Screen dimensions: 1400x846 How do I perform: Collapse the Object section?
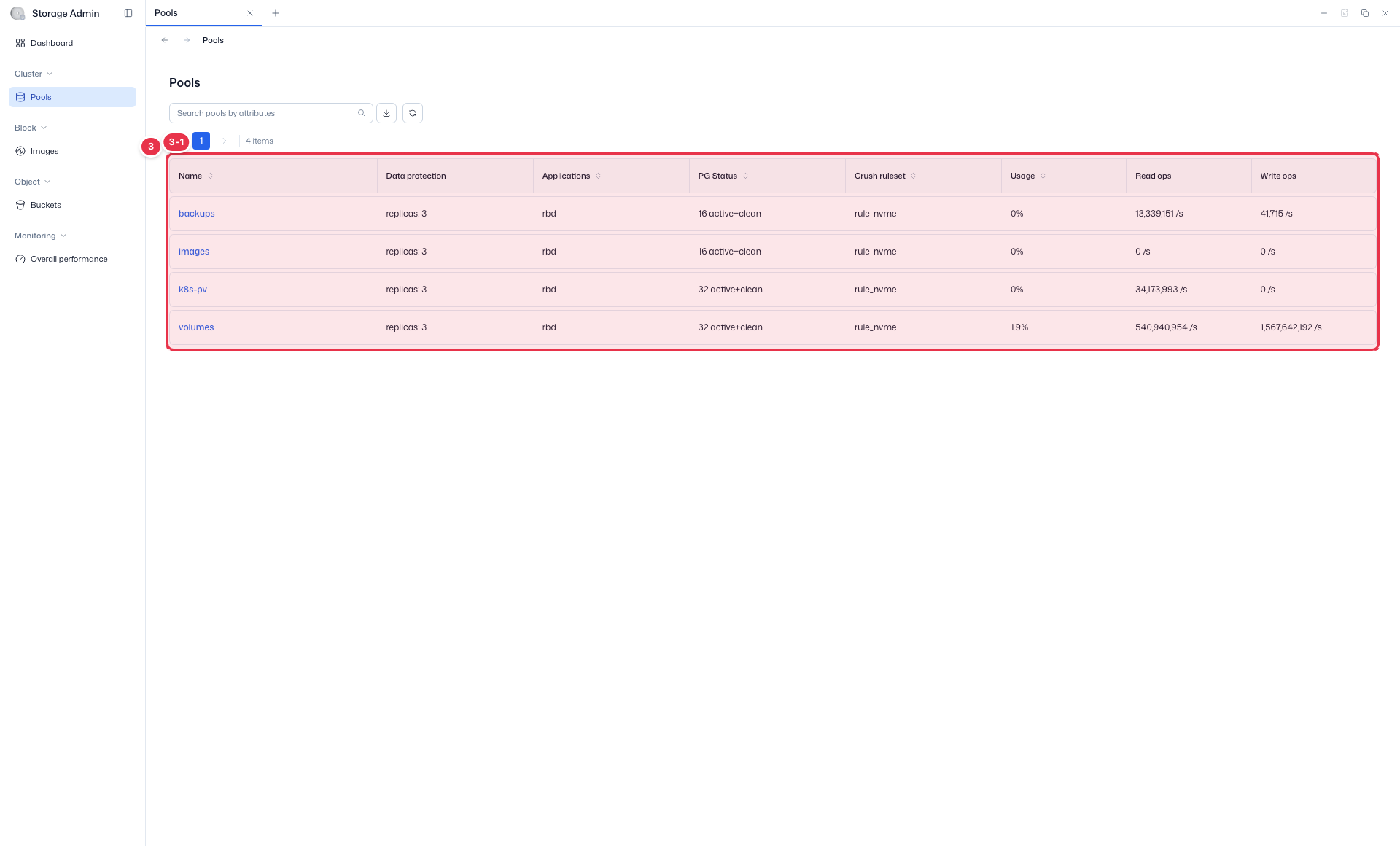[32, 182]
